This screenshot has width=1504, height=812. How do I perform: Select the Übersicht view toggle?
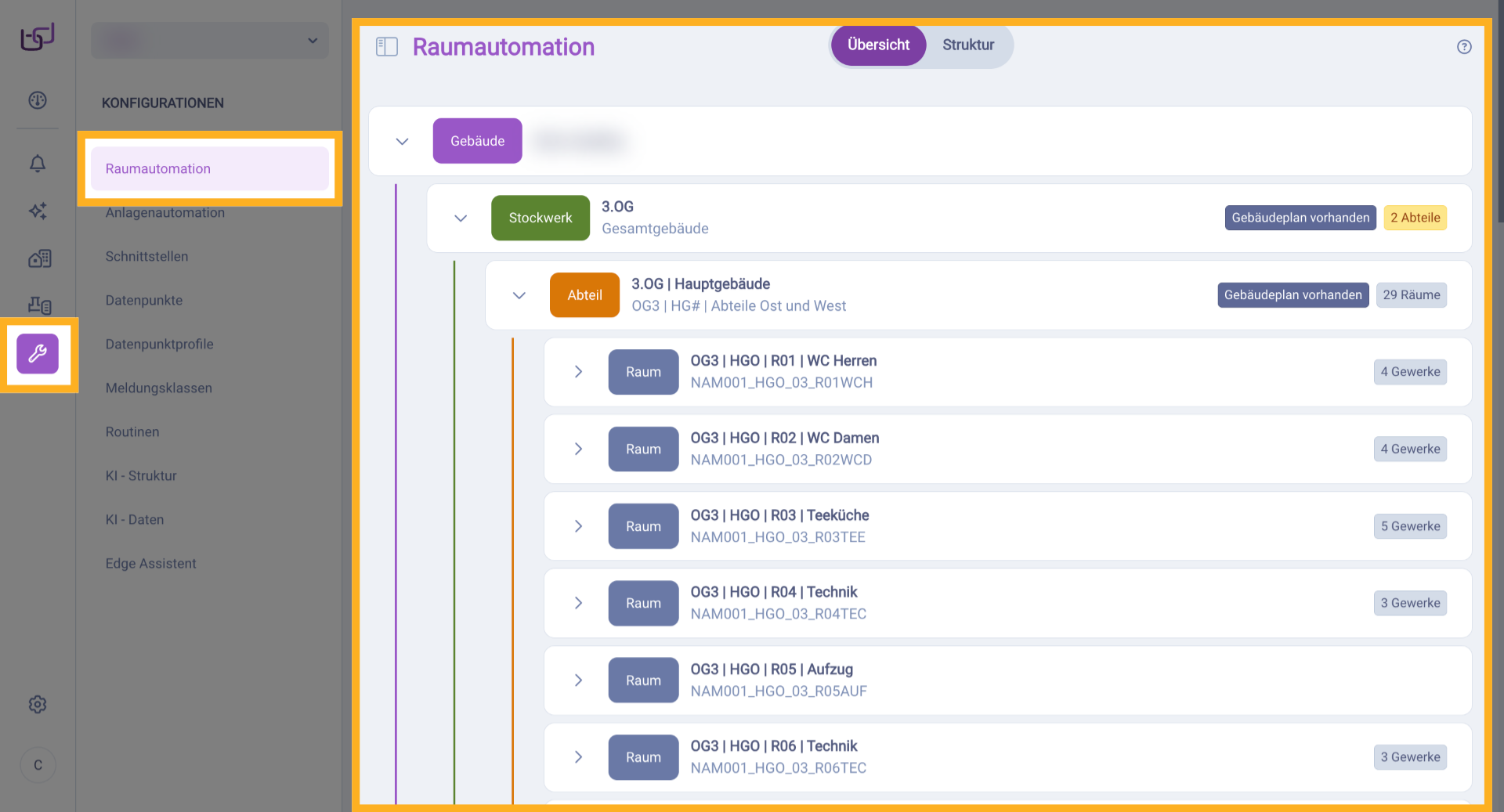878,45
